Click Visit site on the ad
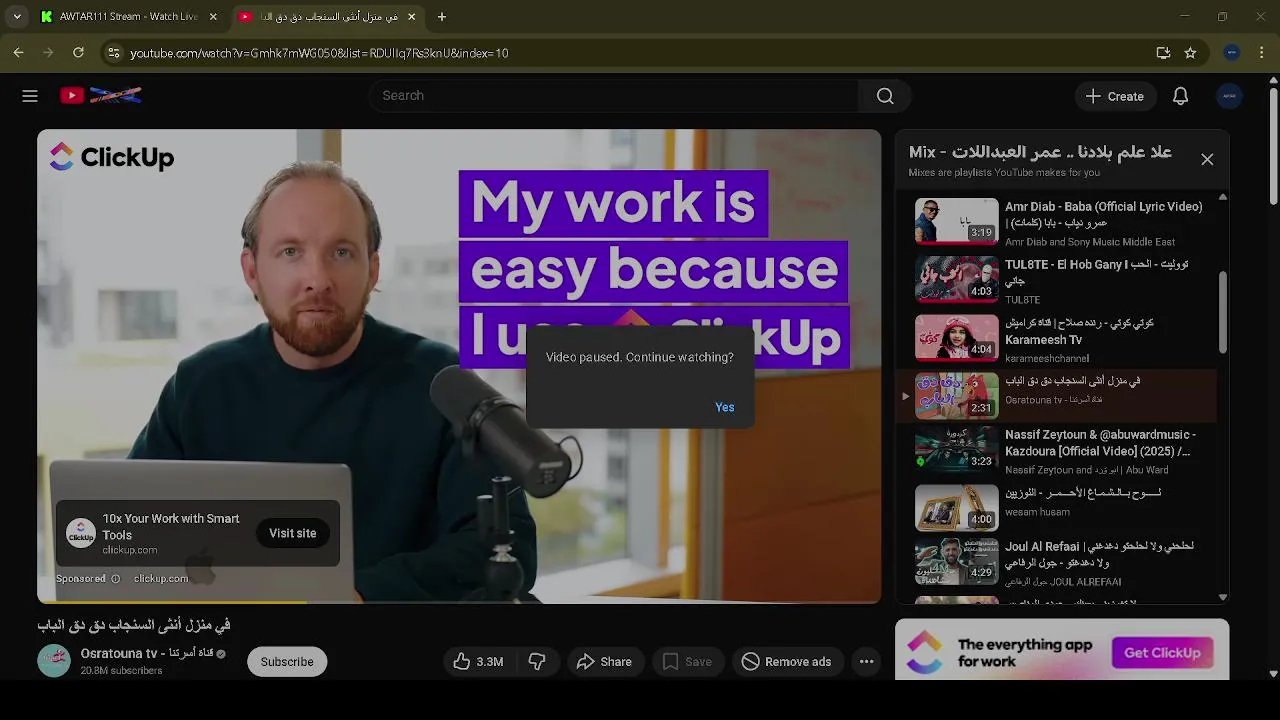This screenshot has height=720, width=1280. (x=292, y=533)
